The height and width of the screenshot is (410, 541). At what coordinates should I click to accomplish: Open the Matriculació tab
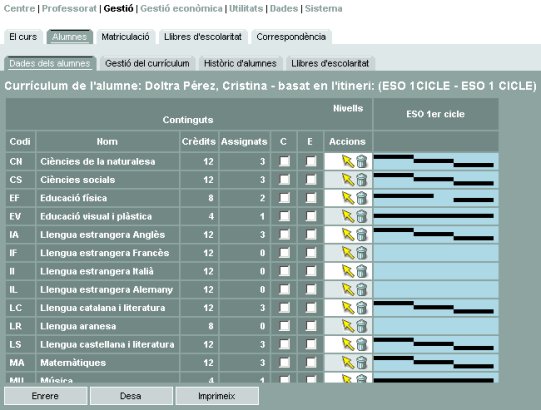(126, 37)
